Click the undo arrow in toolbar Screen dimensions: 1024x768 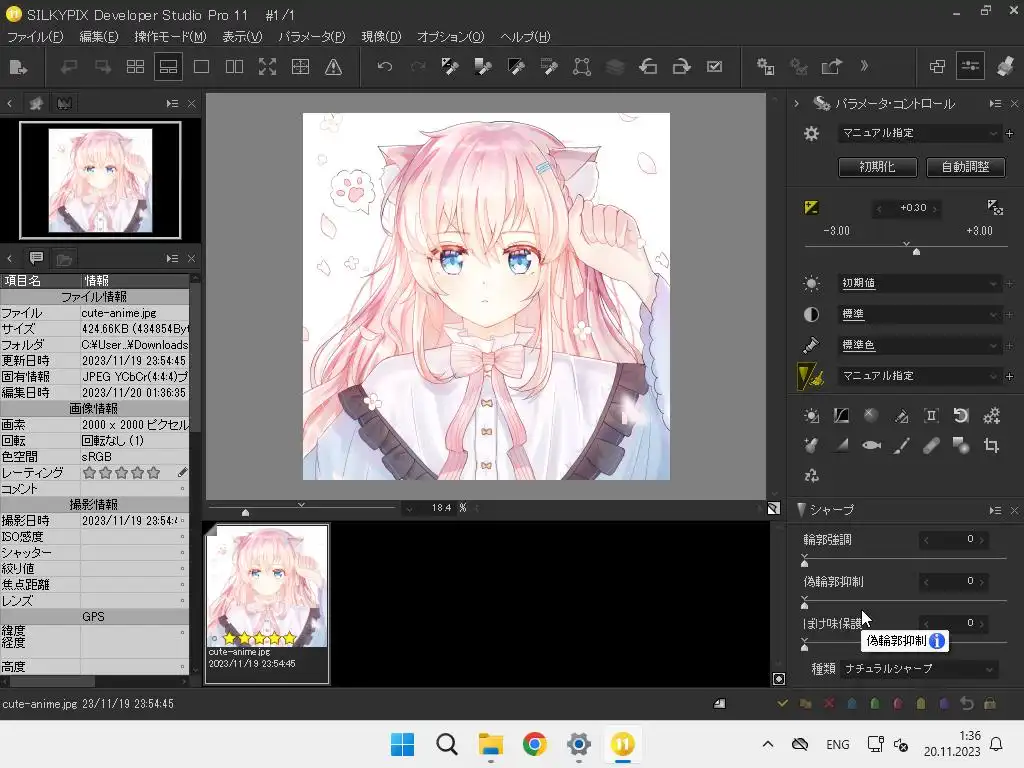[x=385, y=67]
